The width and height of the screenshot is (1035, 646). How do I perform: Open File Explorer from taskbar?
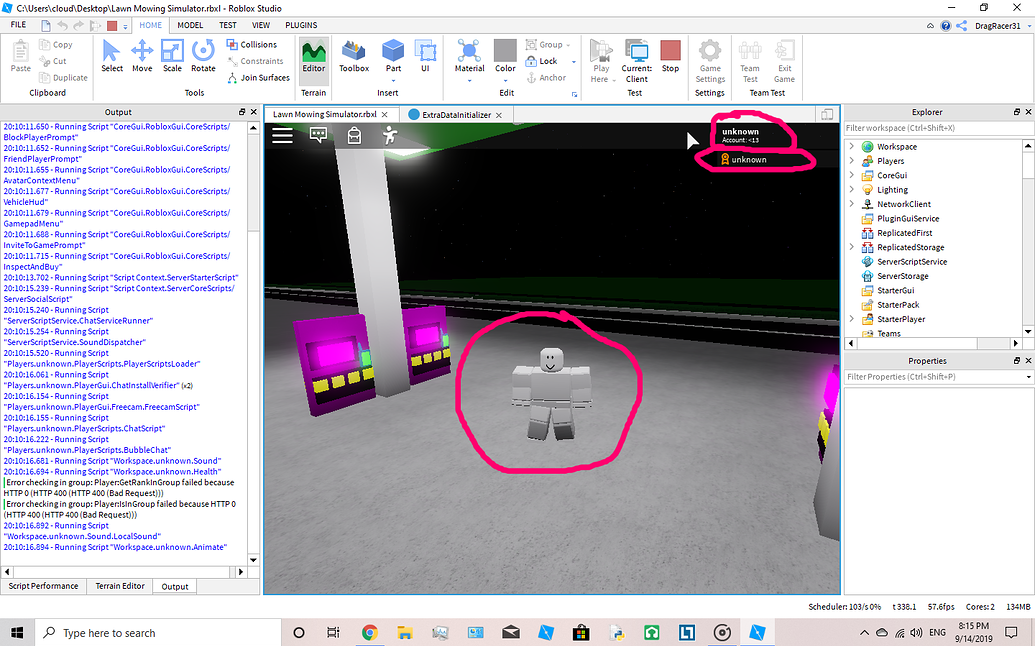(405, 633)
